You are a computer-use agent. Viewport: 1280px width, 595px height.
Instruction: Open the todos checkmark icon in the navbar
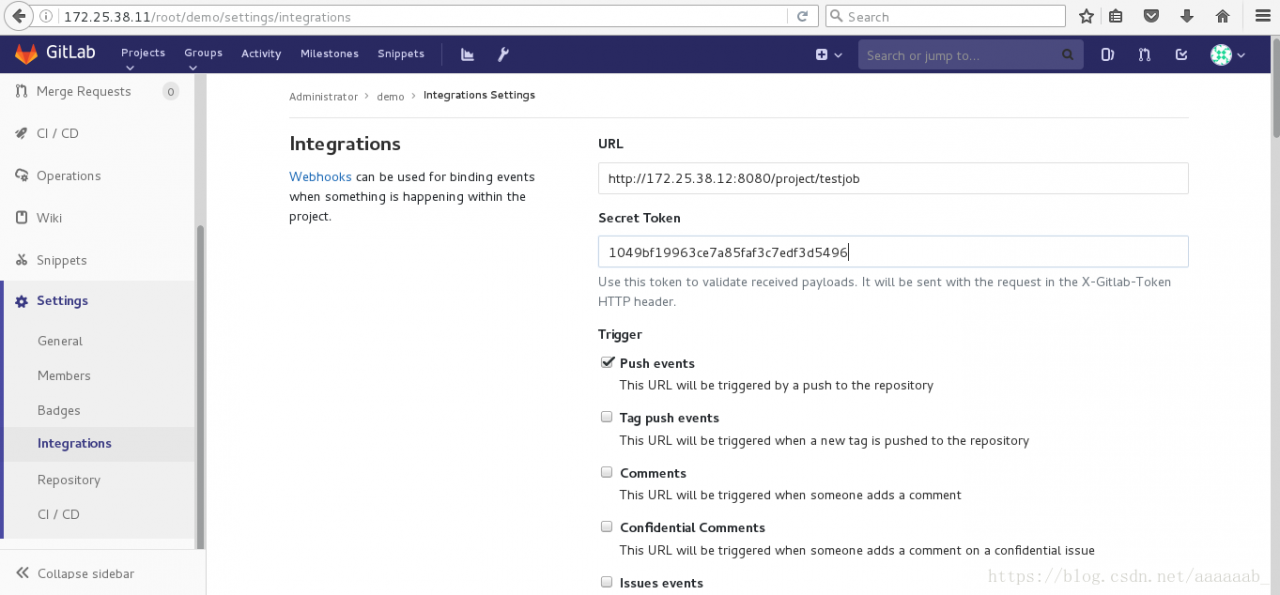(x=1181, y=55)
